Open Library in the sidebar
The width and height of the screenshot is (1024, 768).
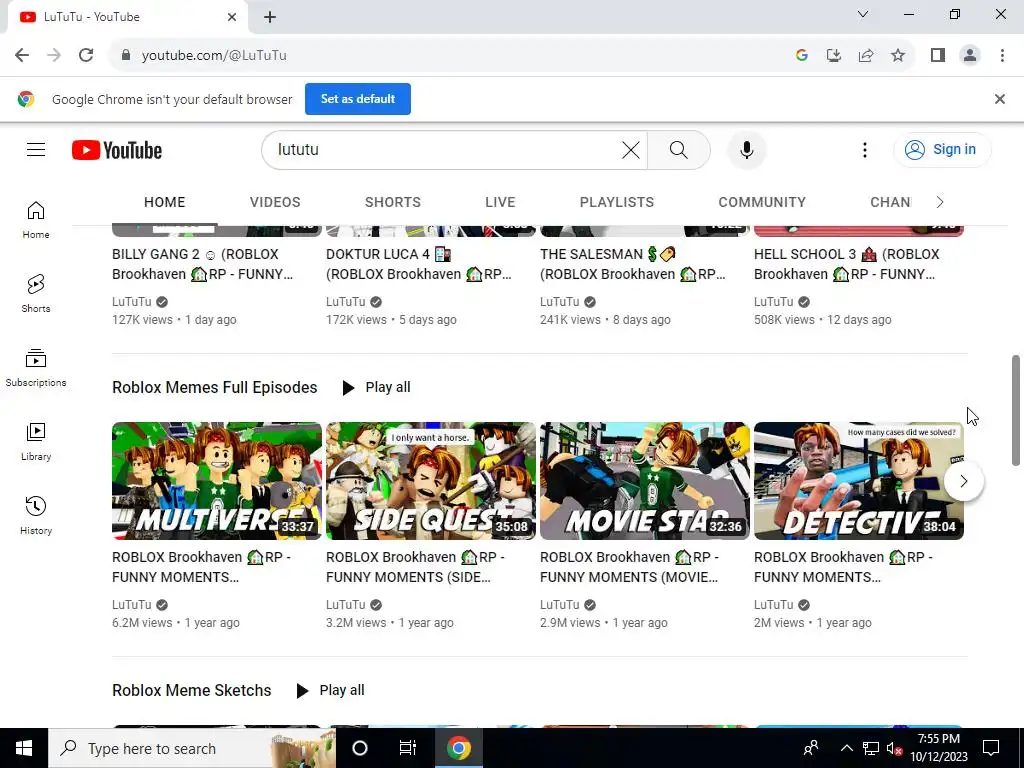(36, 442)
